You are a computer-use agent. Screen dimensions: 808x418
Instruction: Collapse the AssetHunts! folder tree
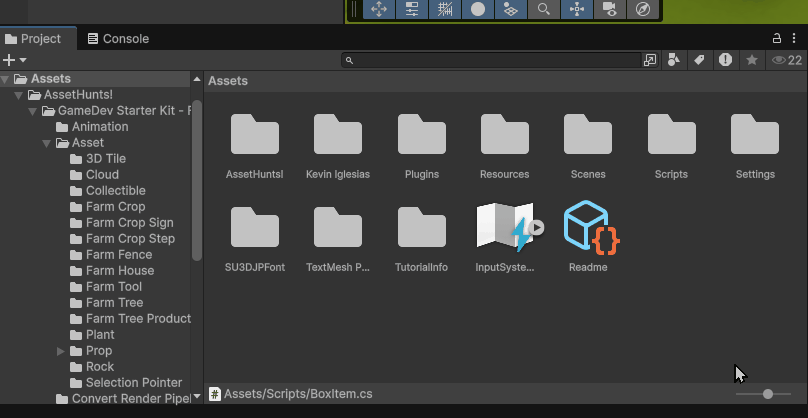20,95
